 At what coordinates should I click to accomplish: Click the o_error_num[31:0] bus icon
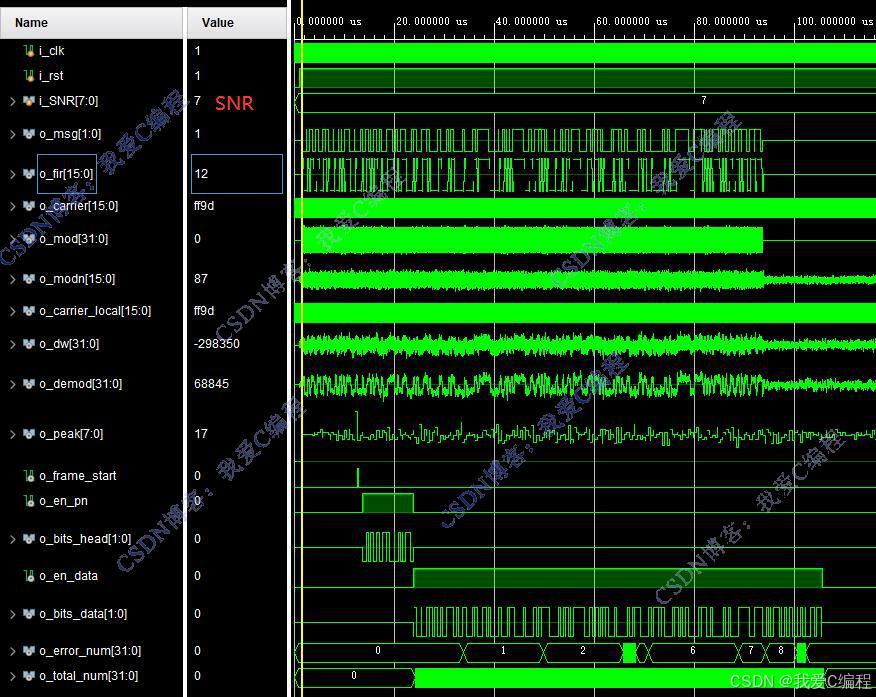point(28,651)
